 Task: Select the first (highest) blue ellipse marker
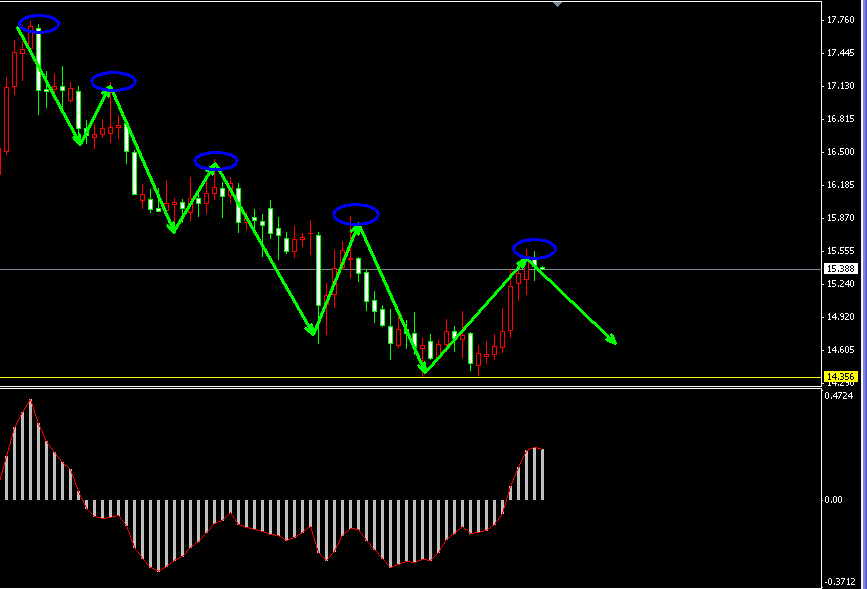pyautogui.click(x=38, y=24)
